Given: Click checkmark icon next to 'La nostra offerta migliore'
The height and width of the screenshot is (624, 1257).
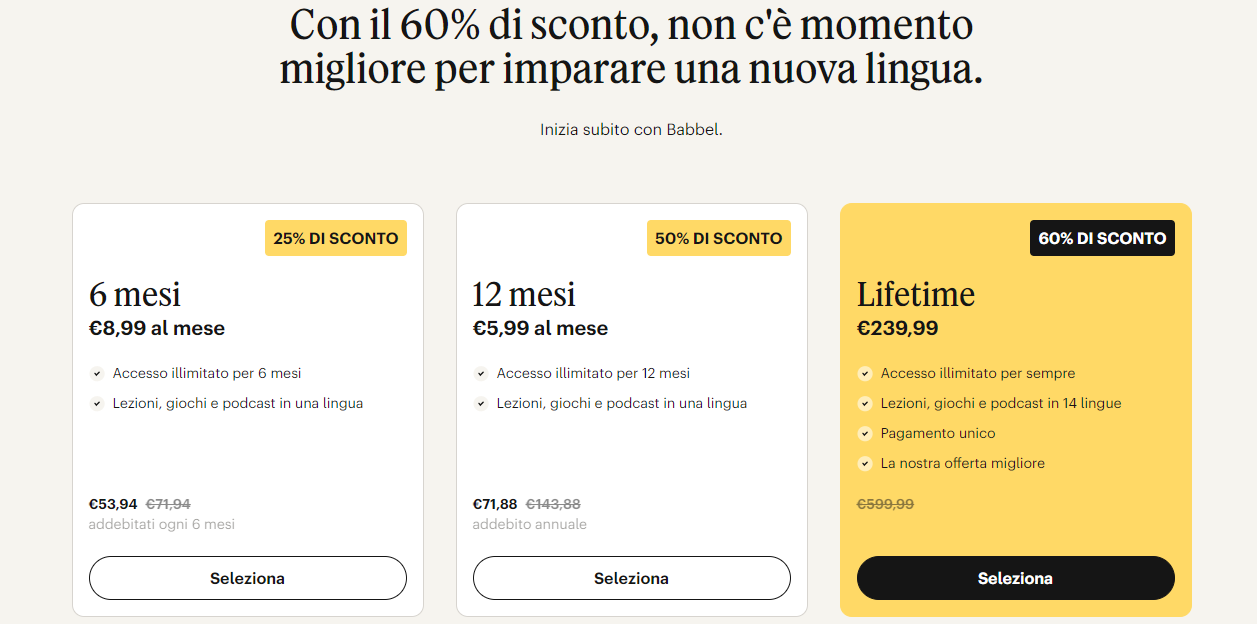Looking at the screenshot, I should [865, 464].
